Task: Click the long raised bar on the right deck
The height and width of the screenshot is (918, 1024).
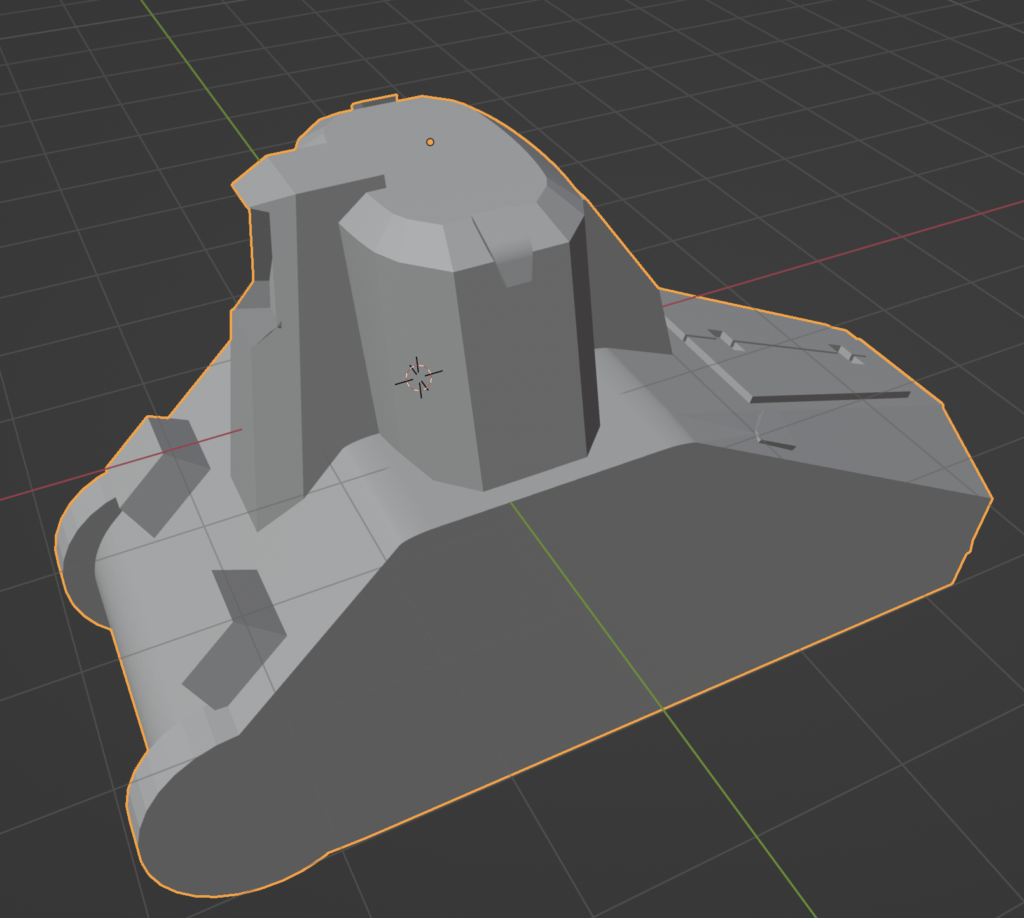Action: pyautogui.click(x=830, y=397)
